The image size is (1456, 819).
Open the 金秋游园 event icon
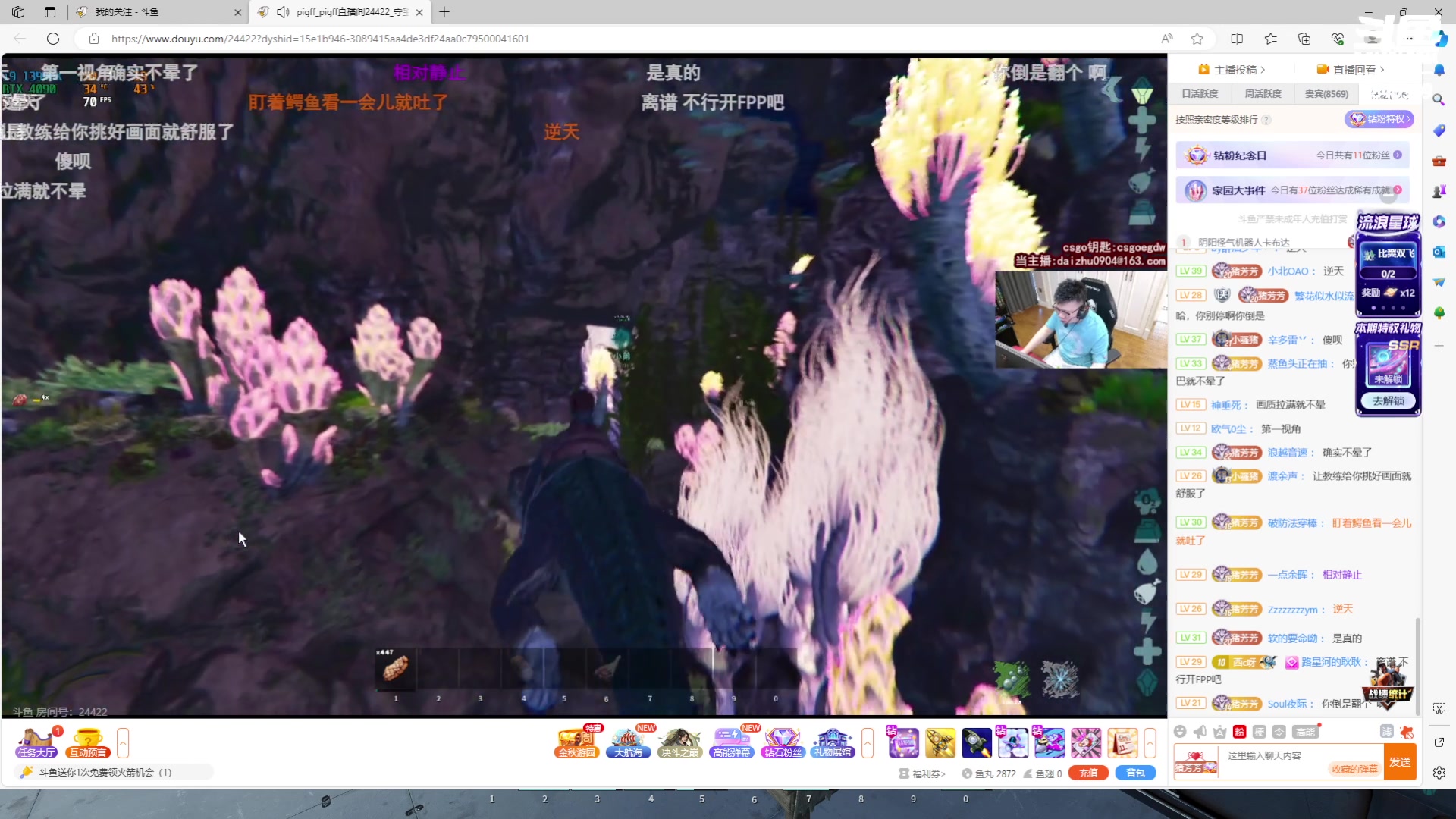pyautogui.click(x=577, y=742)
